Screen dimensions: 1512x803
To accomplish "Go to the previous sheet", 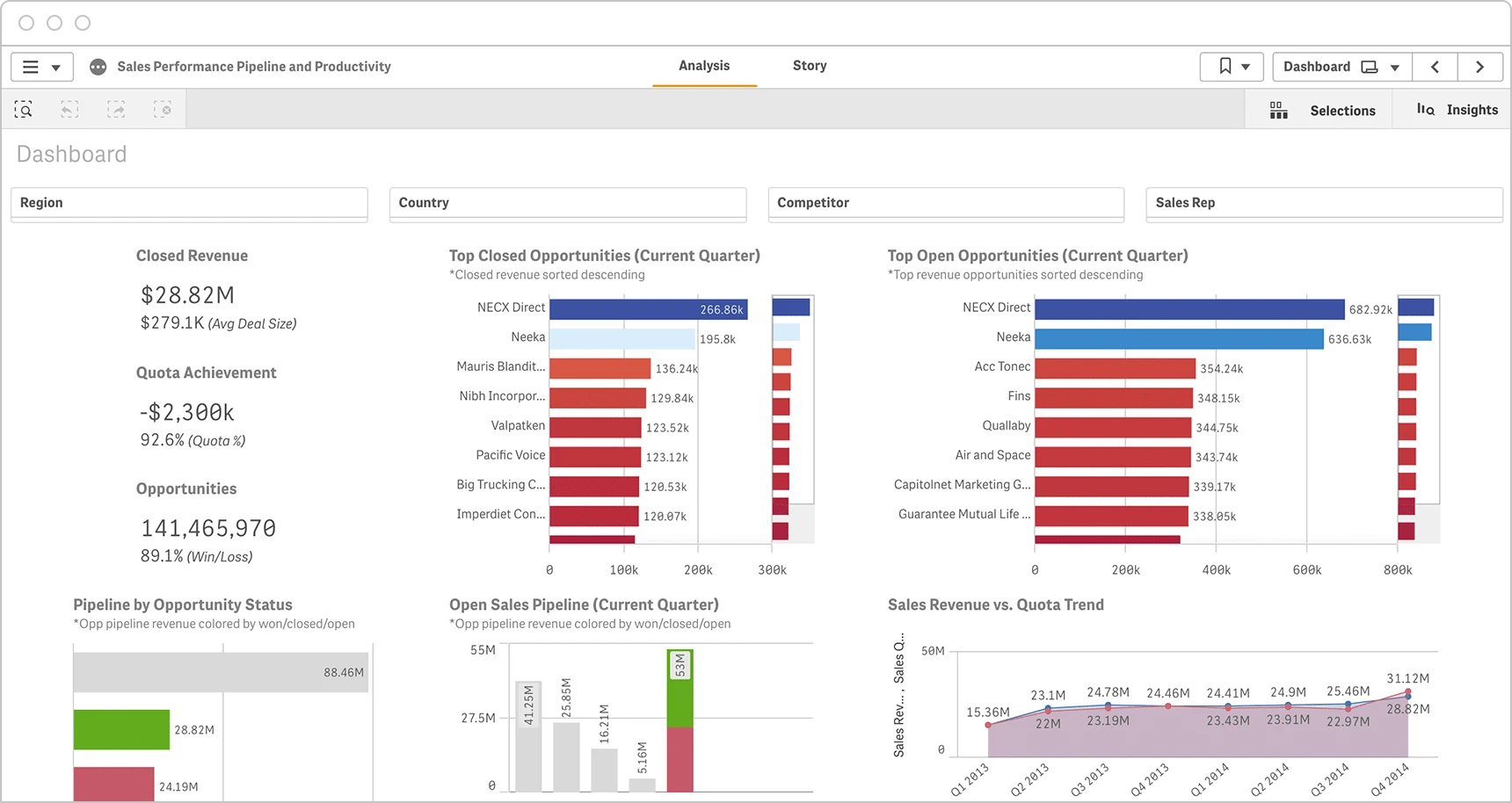I will [1435, 67].
